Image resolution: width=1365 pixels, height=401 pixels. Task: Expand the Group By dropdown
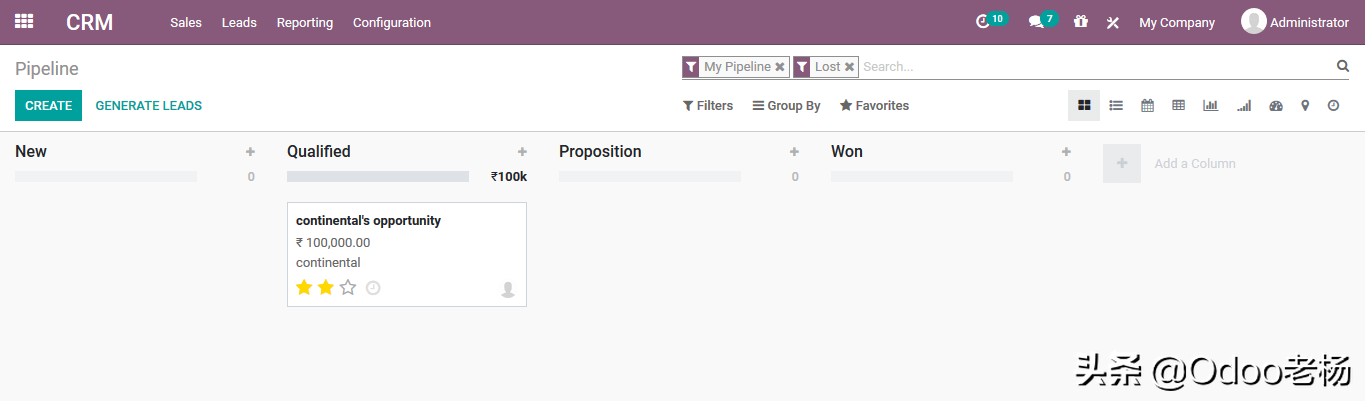point(786,106)
